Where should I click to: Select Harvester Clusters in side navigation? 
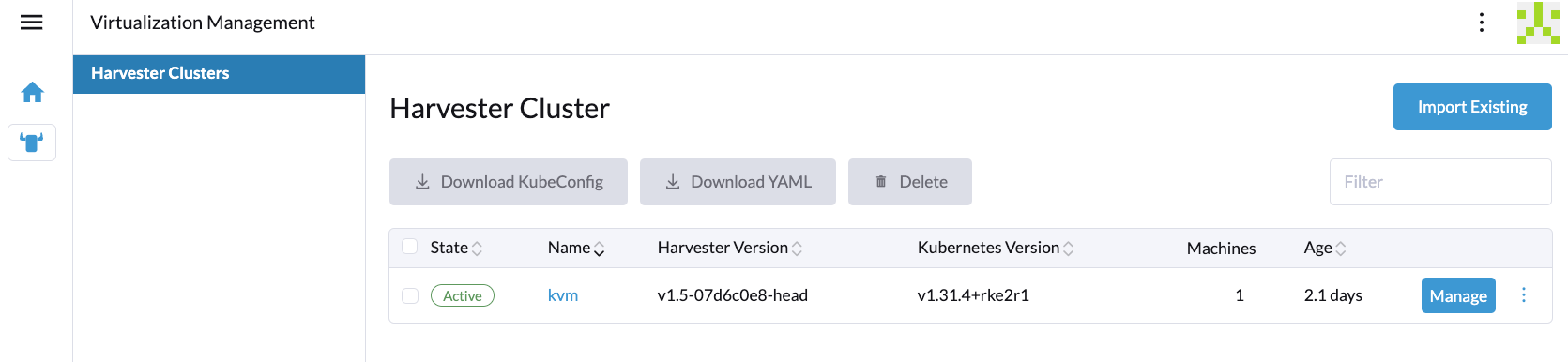pyautogui.click(x=220, y=74)
